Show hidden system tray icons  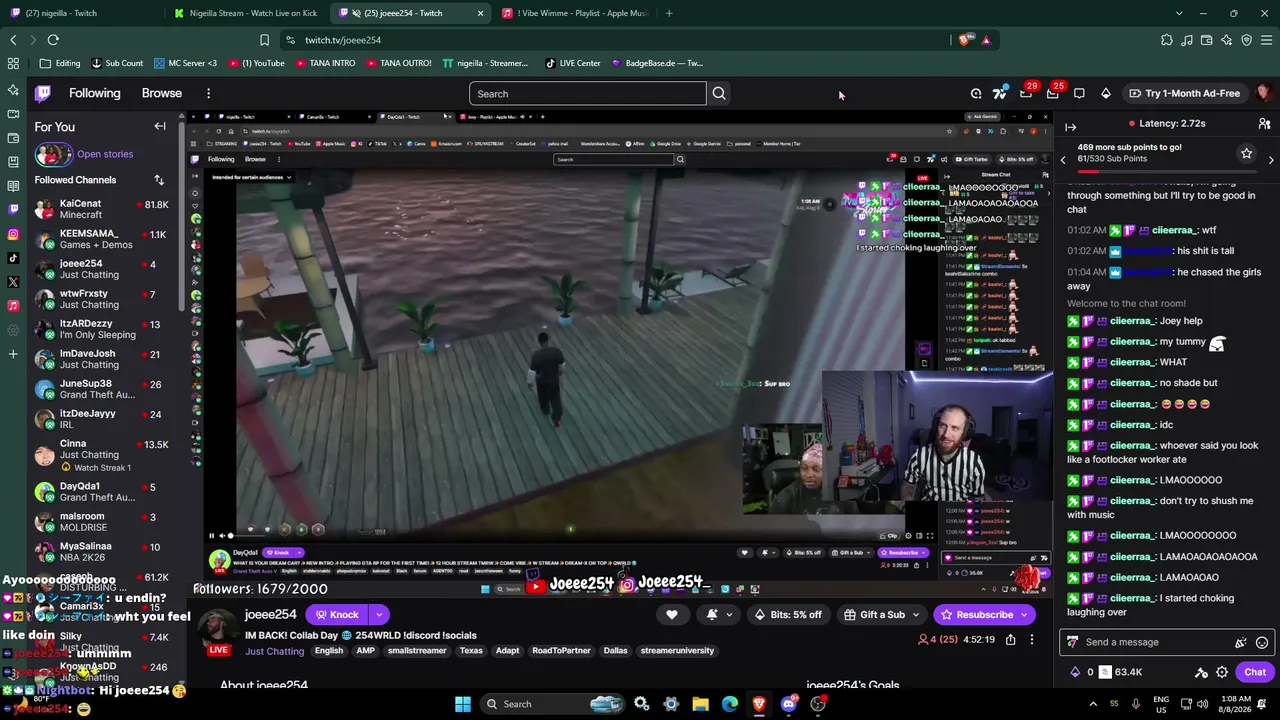[x=1093, y=704]
